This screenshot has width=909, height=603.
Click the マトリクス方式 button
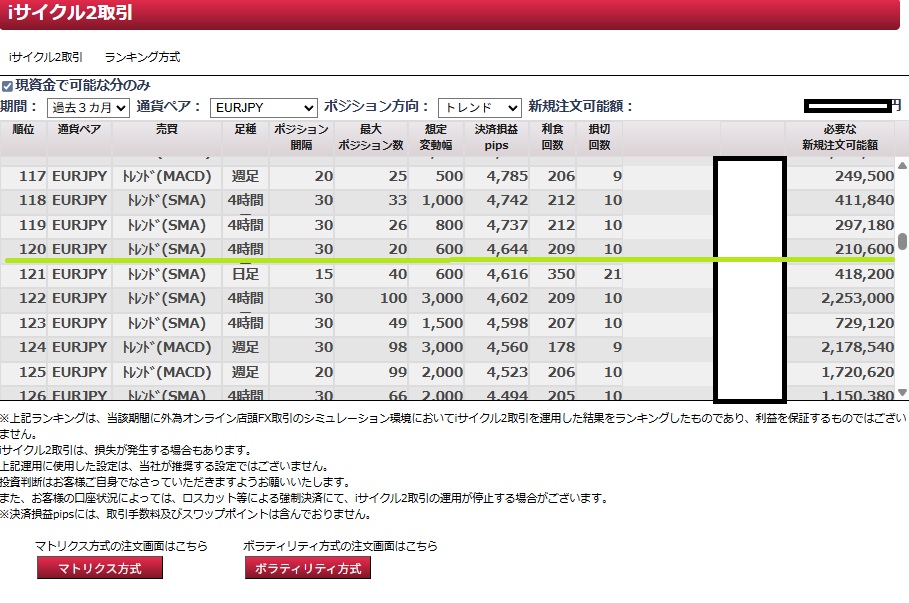coord(99,568)
